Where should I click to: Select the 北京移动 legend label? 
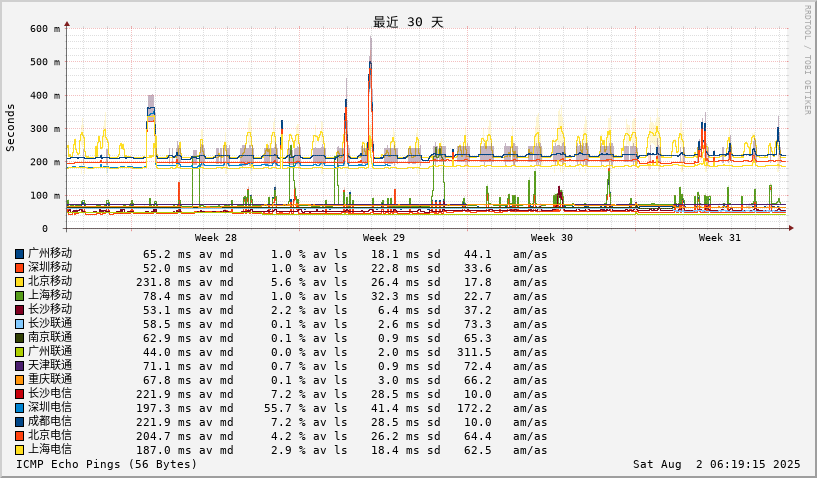(50, 281)
